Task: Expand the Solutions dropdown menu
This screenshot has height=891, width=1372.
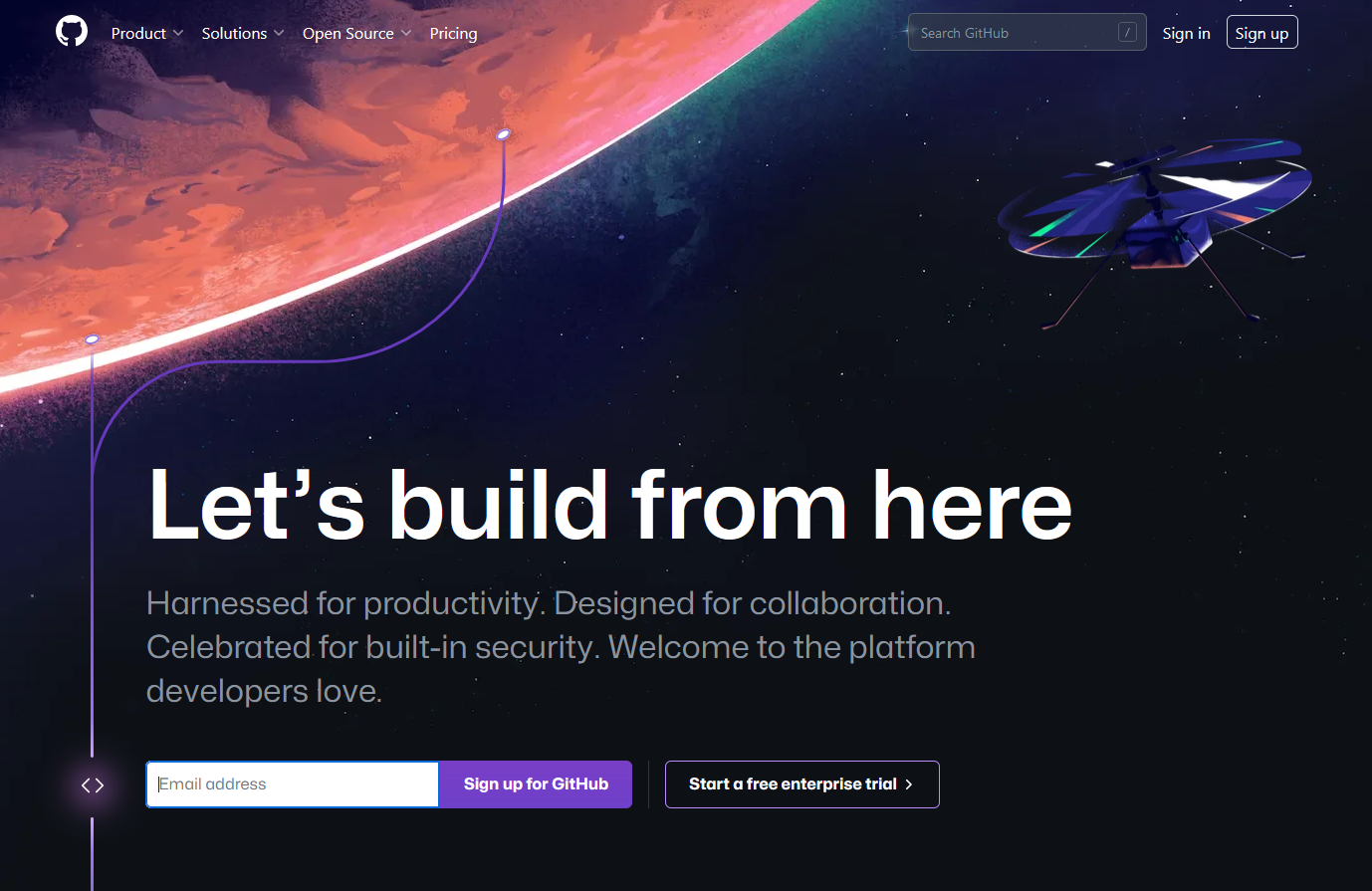Action: point(243,33)
